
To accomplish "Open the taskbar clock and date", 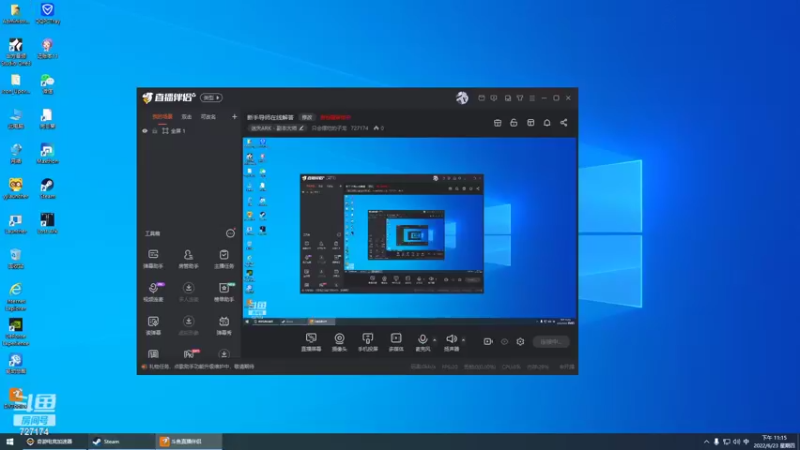I will [774, 441].
